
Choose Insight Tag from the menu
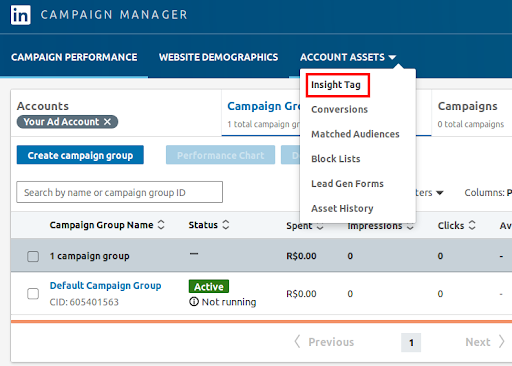[x=336, y=85]
